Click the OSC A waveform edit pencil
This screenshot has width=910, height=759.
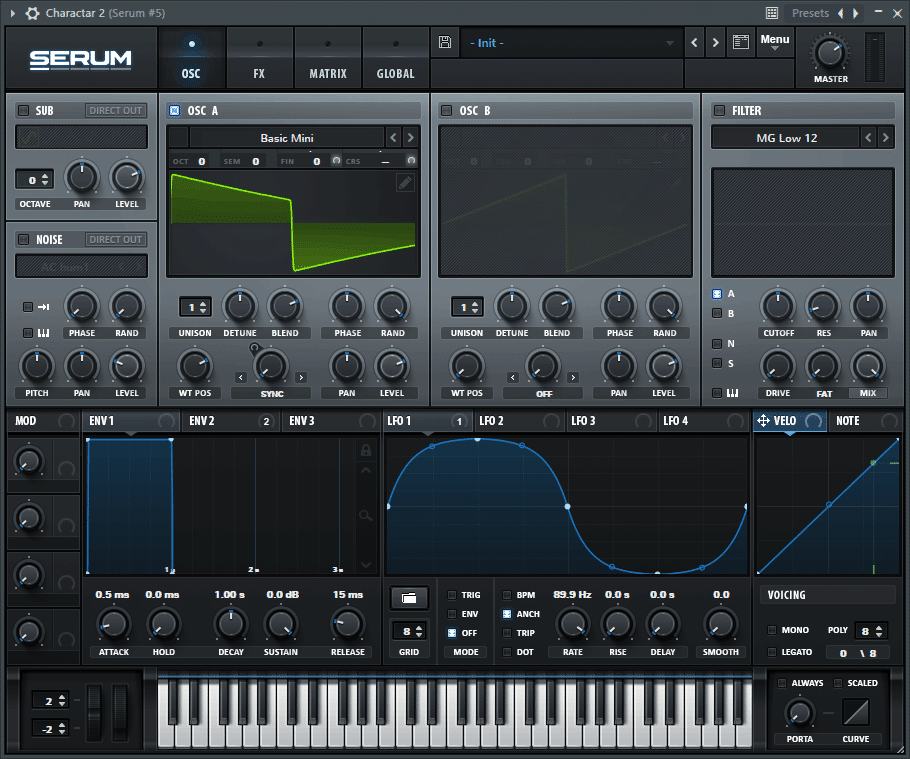pyautogui.click(x=405, y=183)
